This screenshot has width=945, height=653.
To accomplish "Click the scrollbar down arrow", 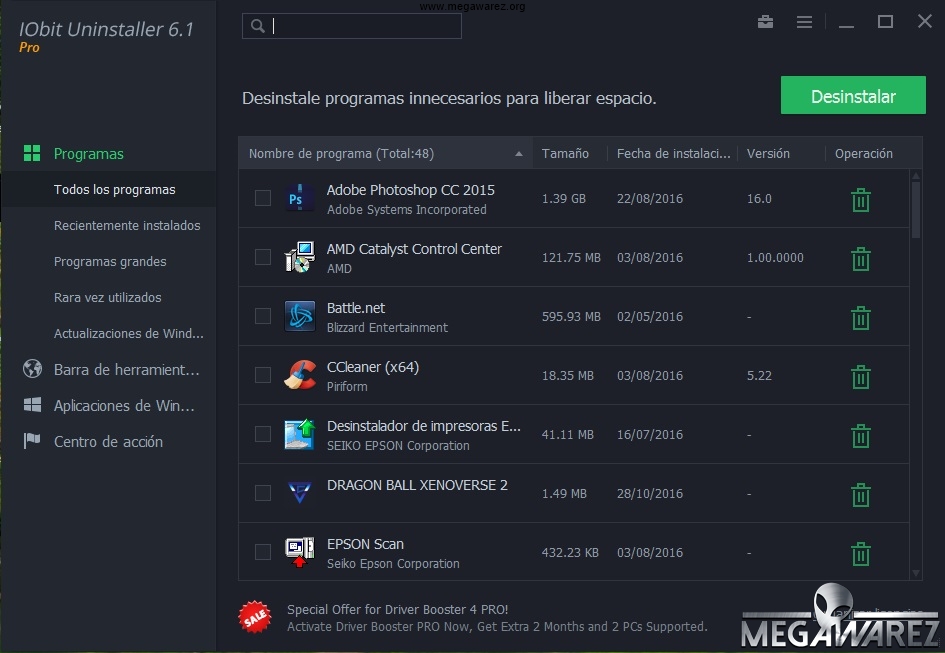I will [x=915, y=573].
